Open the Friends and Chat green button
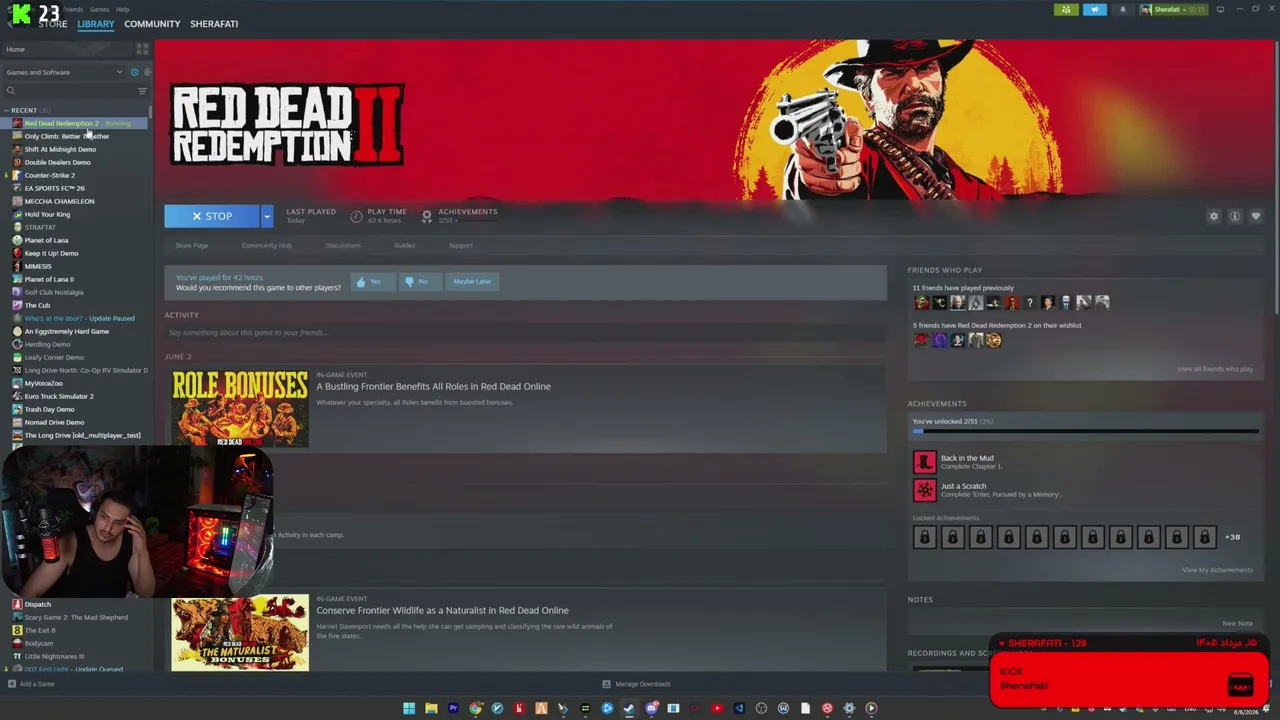Image resolution: width=1280 pixels, height=720 pixels. click(x=1066, y=10)
